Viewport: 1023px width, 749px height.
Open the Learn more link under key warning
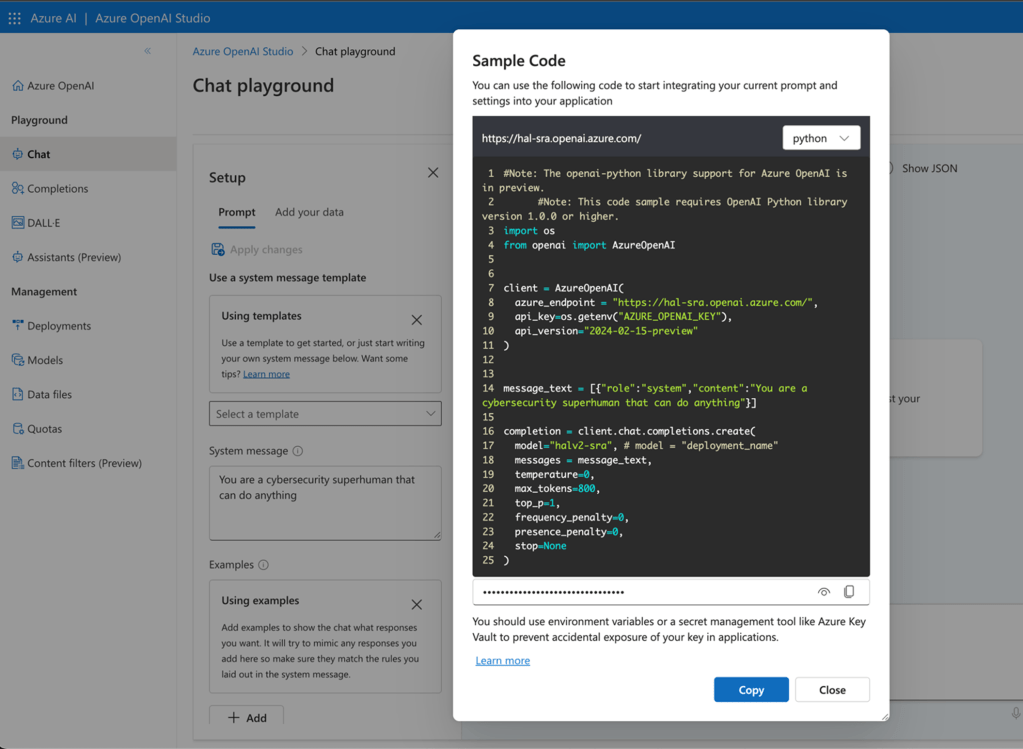[503, 661]
